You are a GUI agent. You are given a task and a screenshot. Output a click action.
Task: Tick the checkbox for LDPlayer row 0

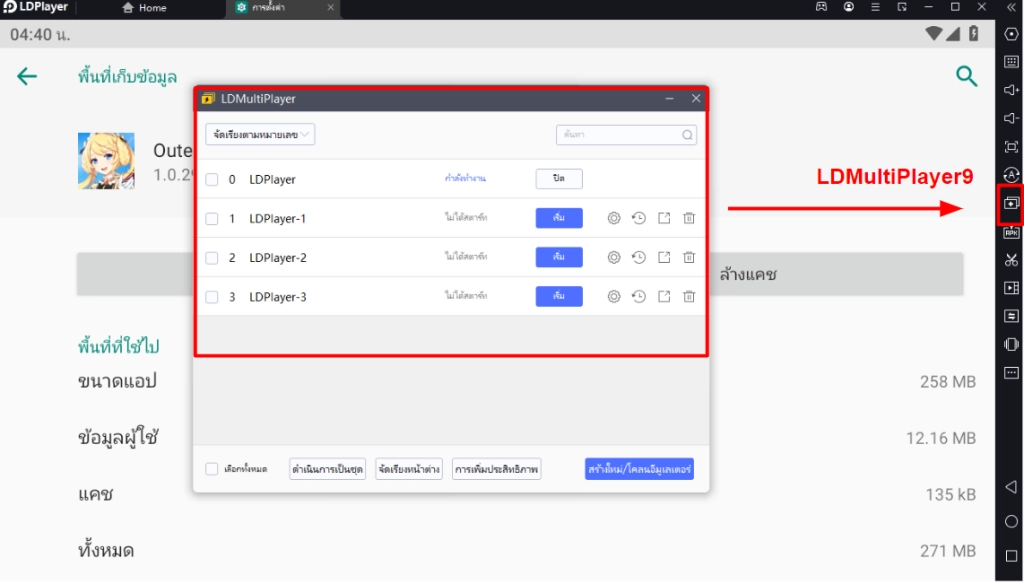click(x=212, y=180)
